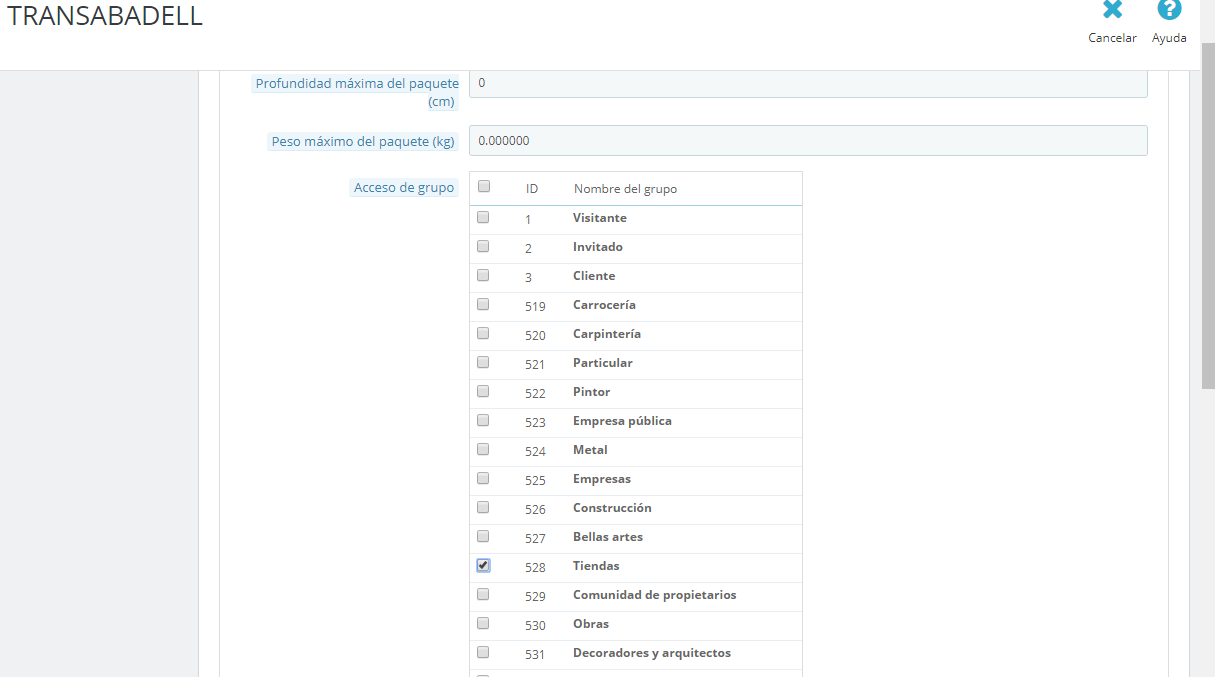Enable the Visitante group checkbox

[x=484, y=217]
